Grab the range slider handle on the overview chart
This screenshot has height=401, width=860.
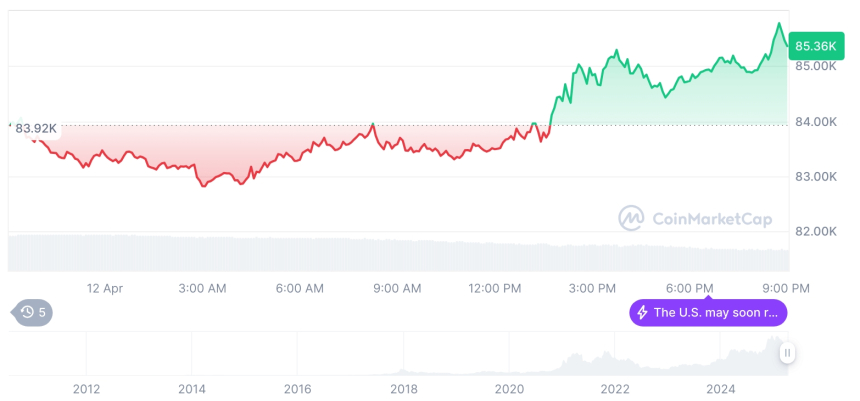click(788, 353)
